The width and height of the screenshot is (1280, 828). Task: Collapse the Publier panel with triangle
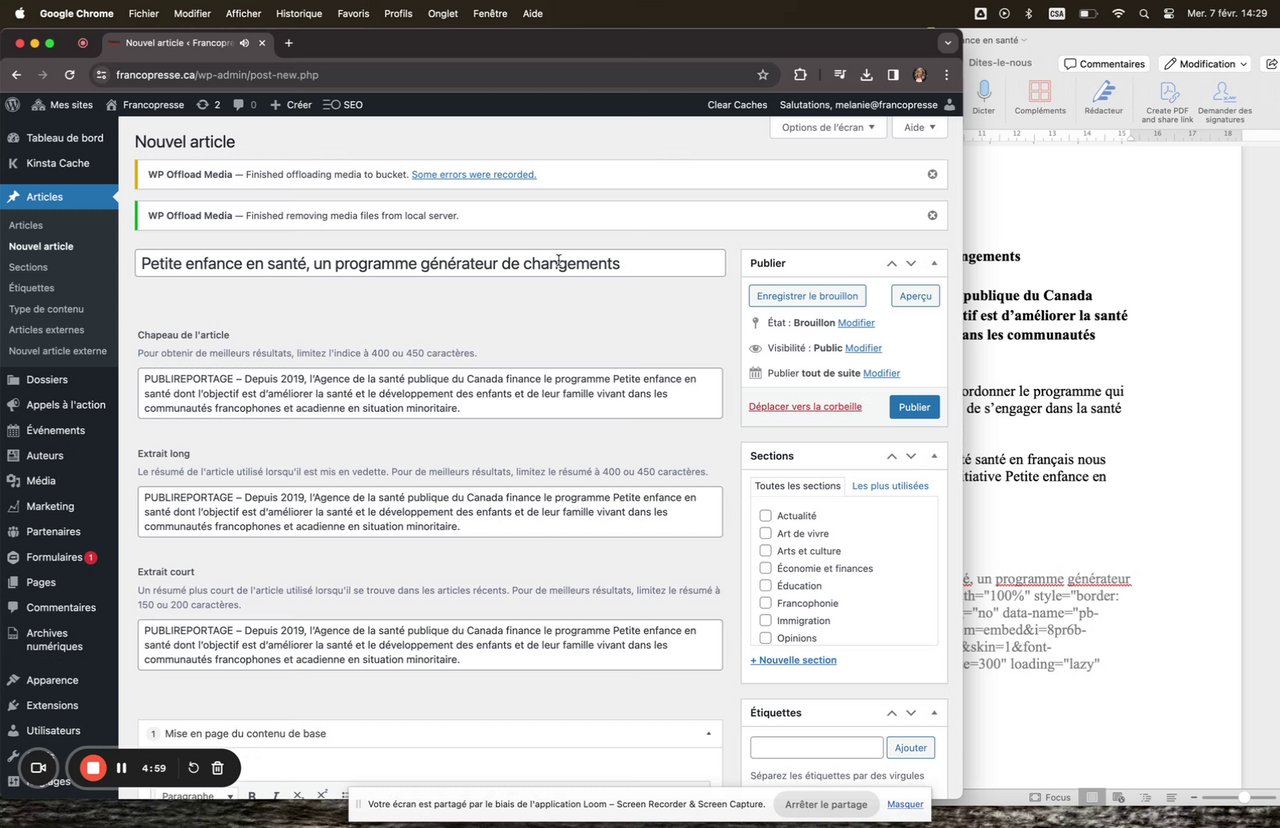[934, 263]
